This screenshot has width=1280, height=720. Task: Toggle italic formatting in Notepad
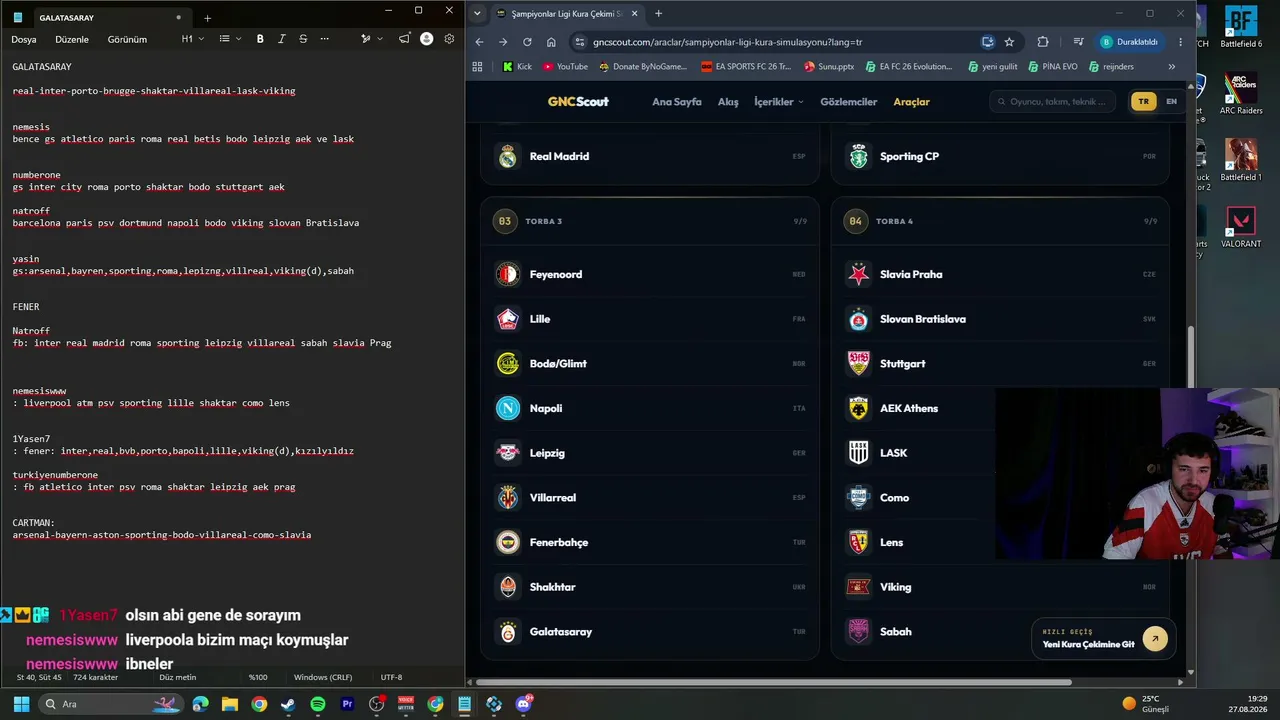coord(282,39)
